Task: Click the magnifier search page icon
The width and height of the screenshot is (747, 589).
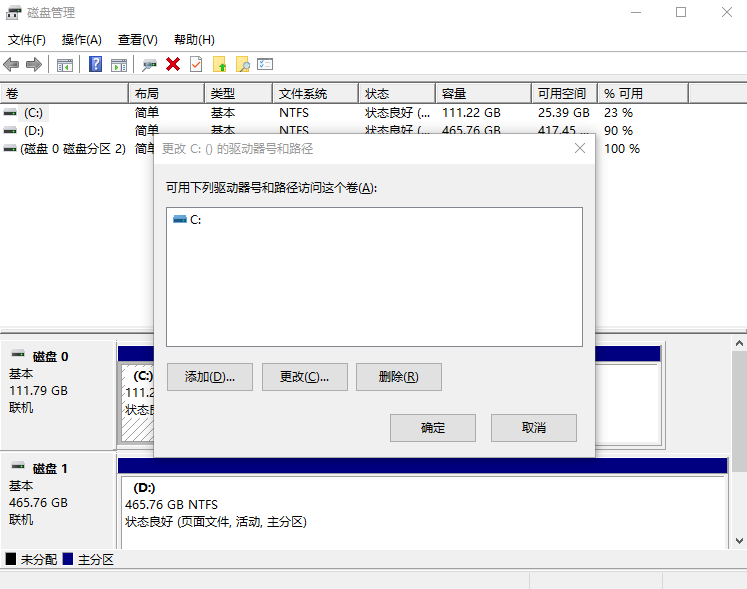Action: 242,65
